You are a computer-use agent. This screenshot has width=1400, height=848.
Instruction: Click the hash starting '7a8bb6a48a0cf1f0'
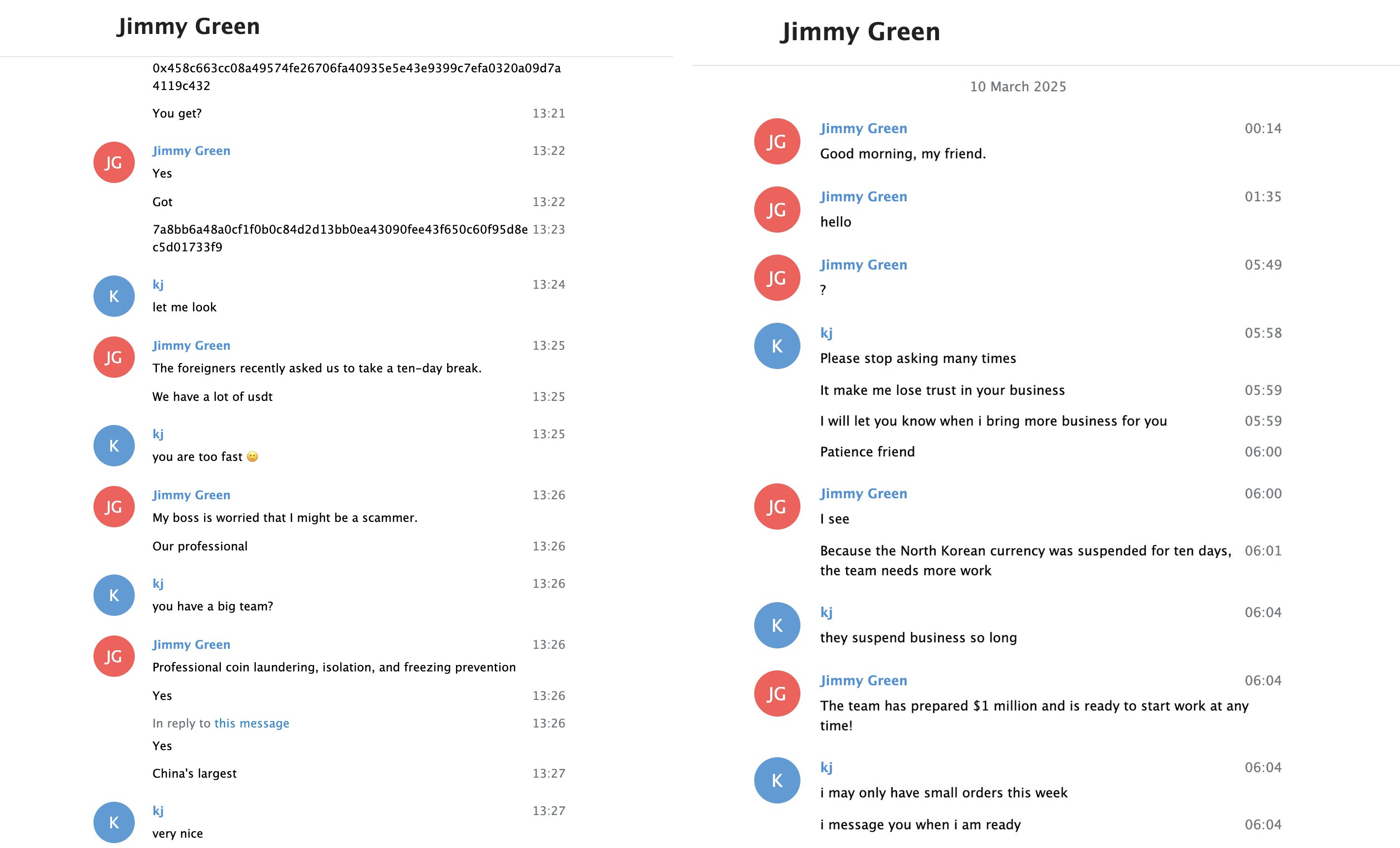(340, 238)
